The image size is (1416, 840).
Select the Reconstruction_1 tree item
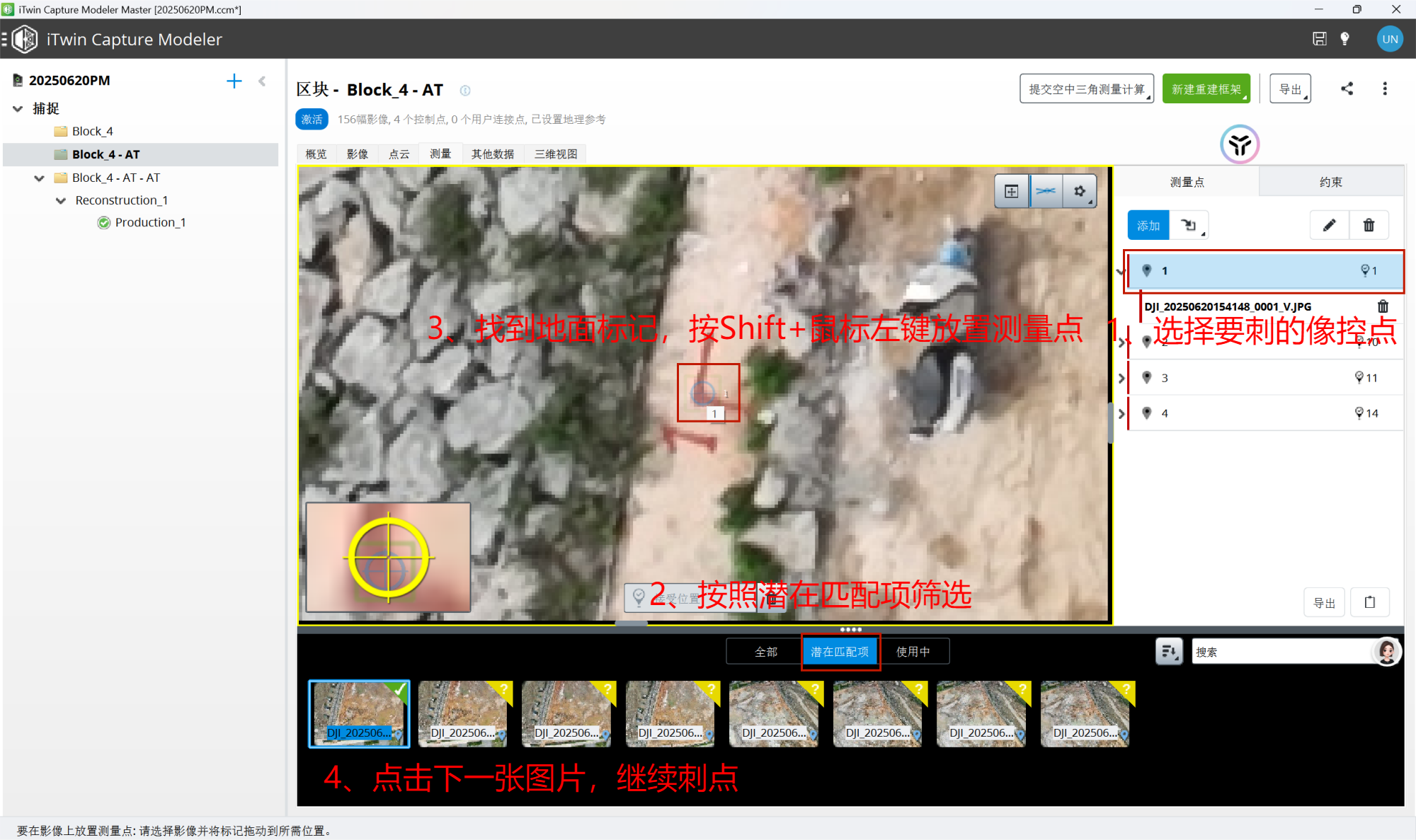(x=121, y=201)
